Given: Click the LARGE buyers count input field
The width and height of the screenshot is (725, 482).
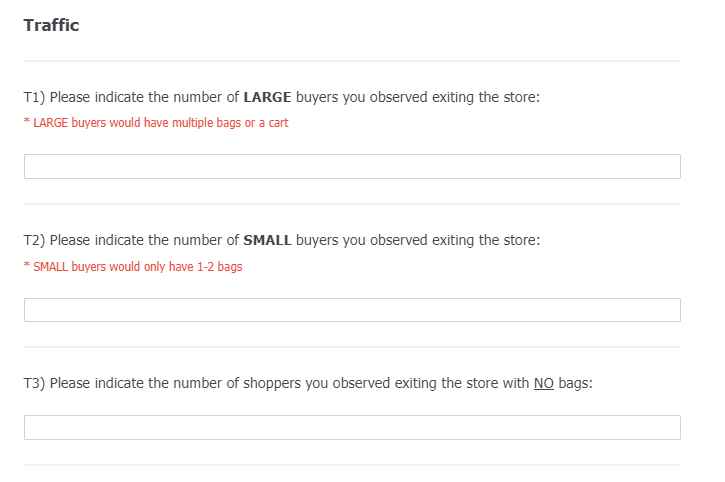Looking at the screenshot, I should click(x=352, y=166).
